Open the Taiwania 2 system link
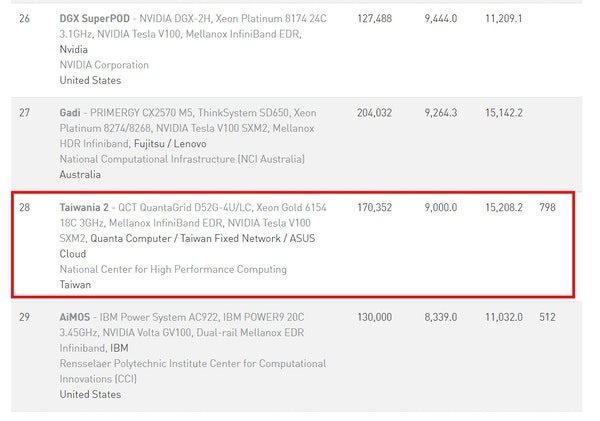The width and height of the screenshot is (600, 421). point(84,207)
